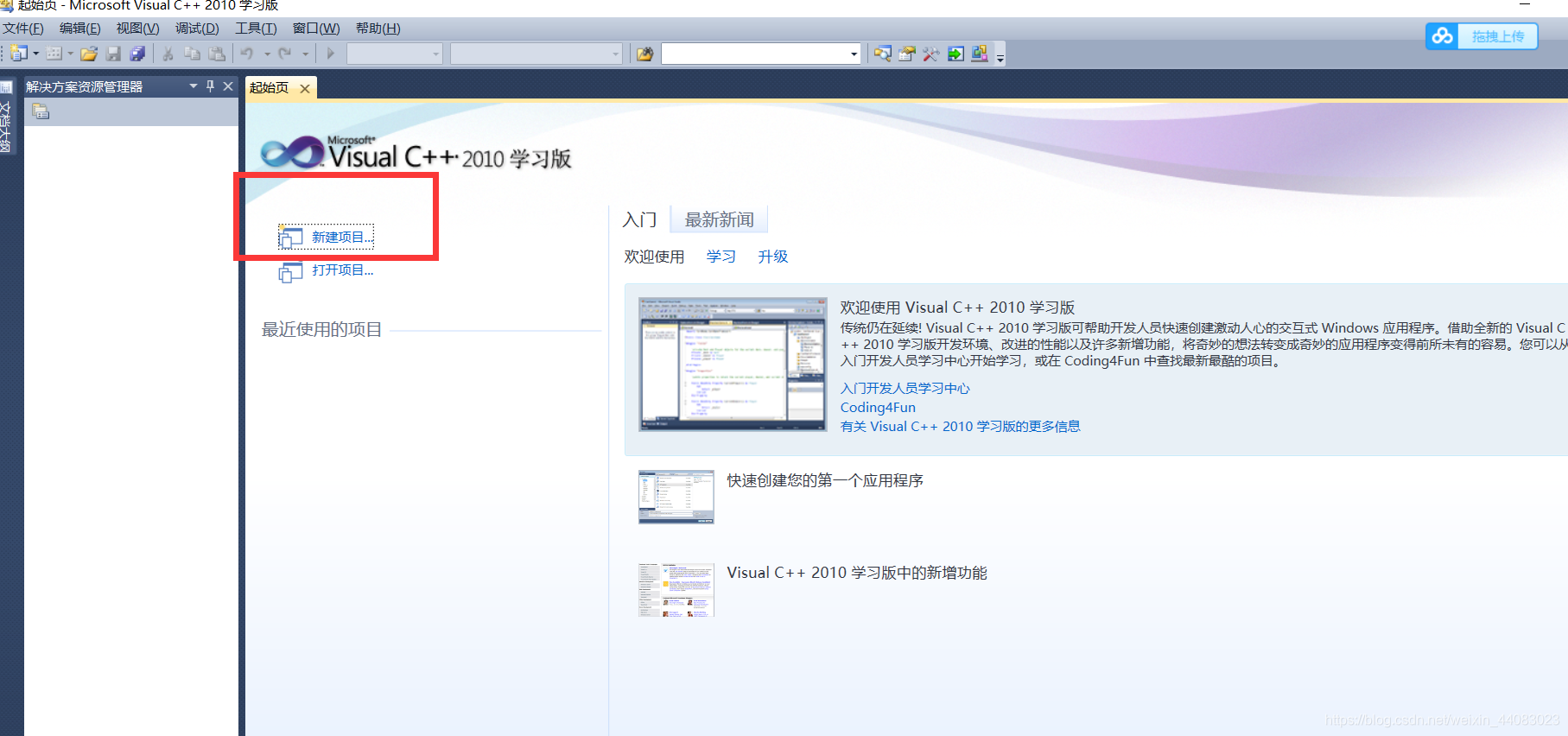Open the solution configuration combo box
Screen dimensions: 1568x736
click(x=395, y=54)
